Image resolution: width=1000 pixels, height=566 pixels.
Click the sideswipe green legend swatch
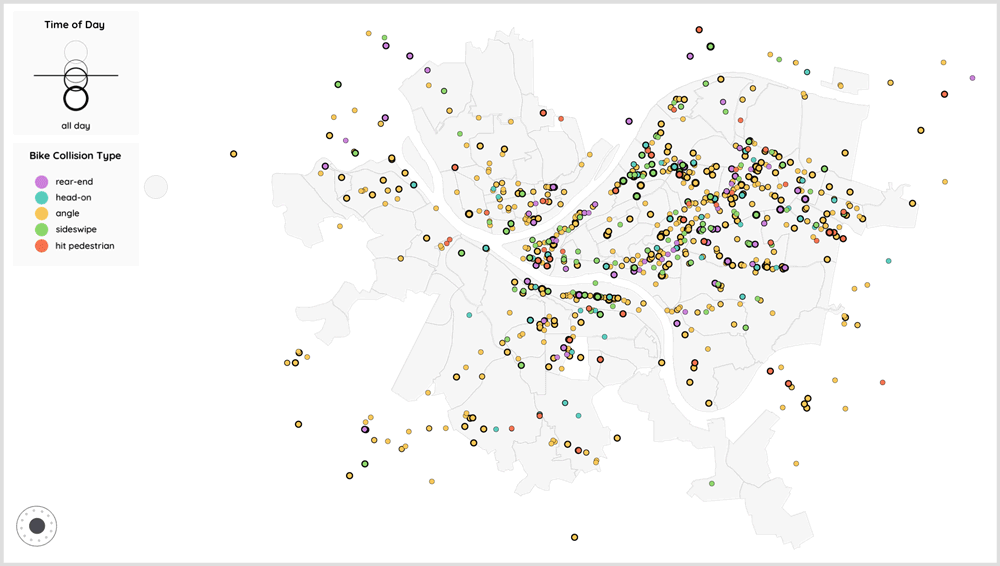click(41, 230)
